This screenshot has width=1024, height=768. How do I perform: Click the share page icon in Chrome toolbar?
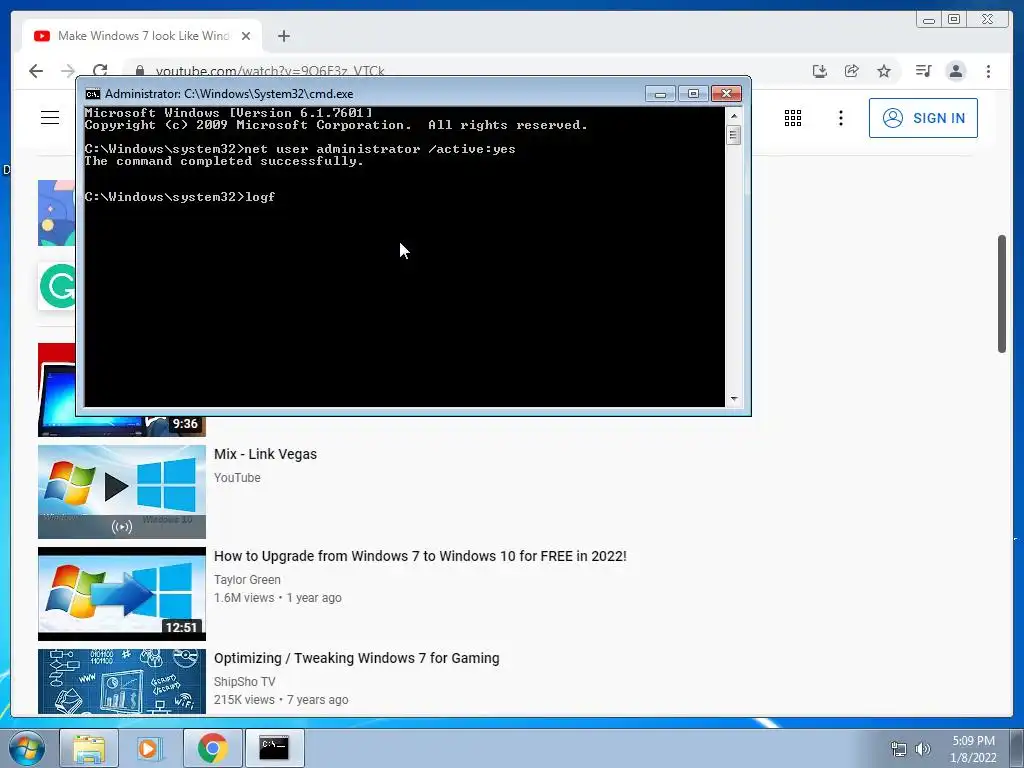click(x=852, y=71)
